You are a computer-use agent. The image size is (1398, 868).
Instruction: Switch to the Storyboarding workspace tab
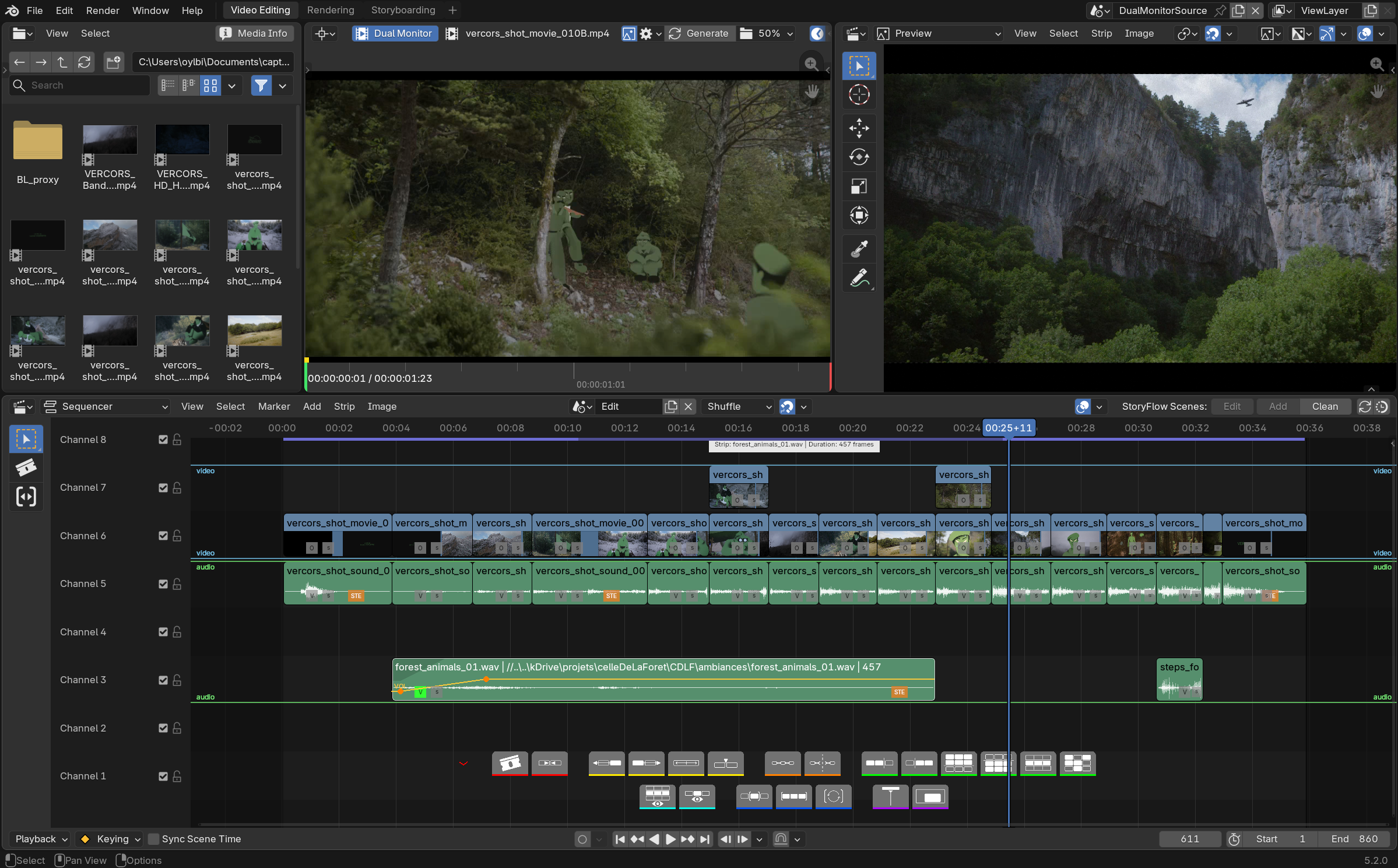[x=403, y=10]
